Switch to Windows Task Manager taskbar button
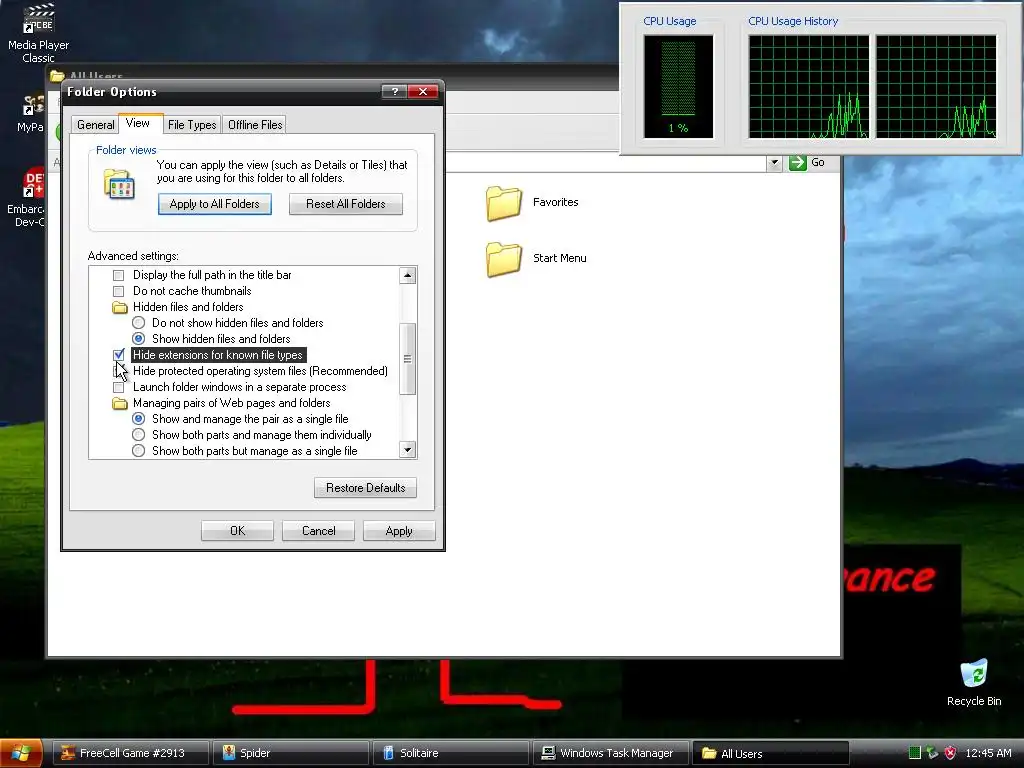 coord(611,753)
